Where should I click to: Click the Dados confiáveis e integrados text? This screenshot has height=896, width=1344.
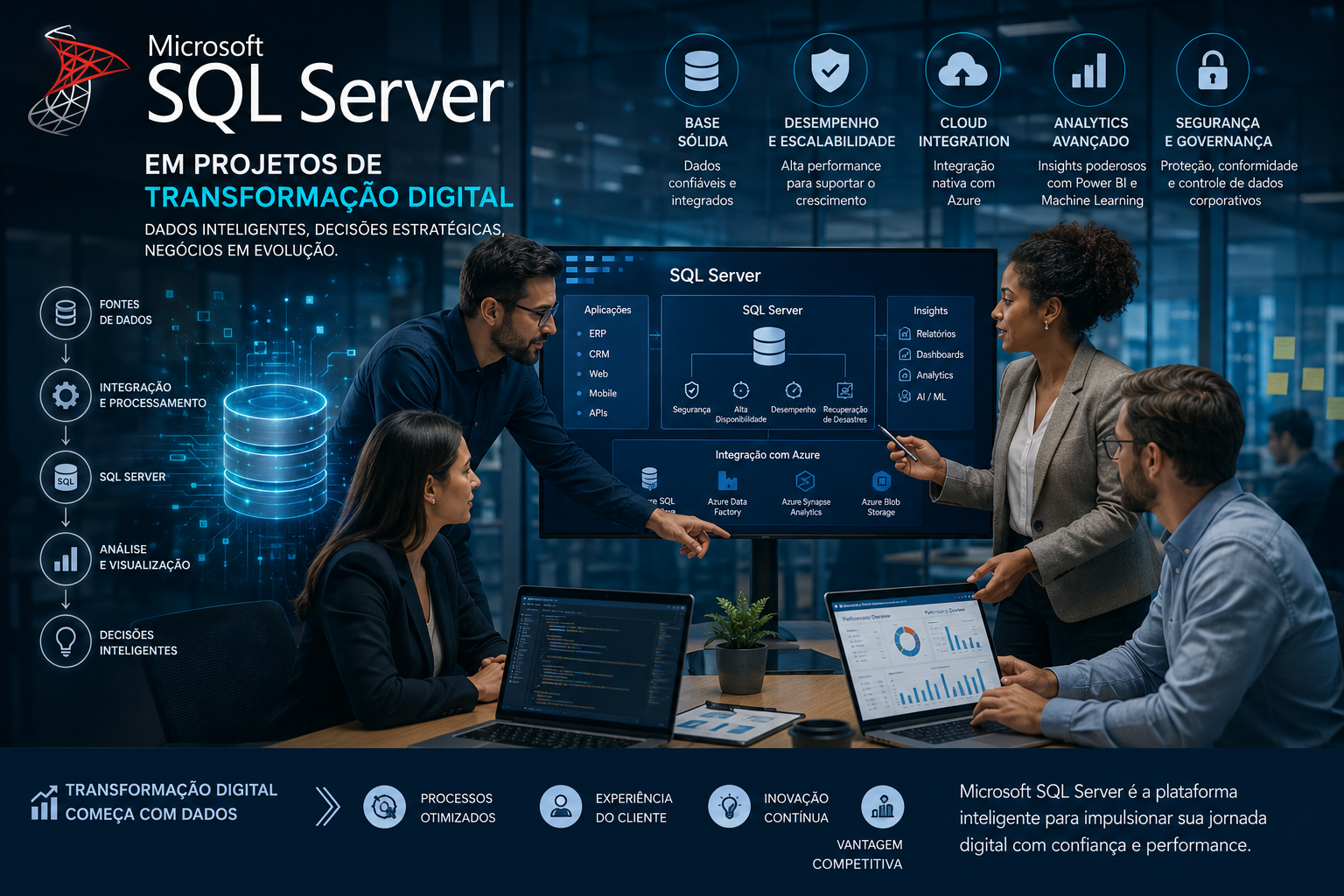click(x=702, y=183)
